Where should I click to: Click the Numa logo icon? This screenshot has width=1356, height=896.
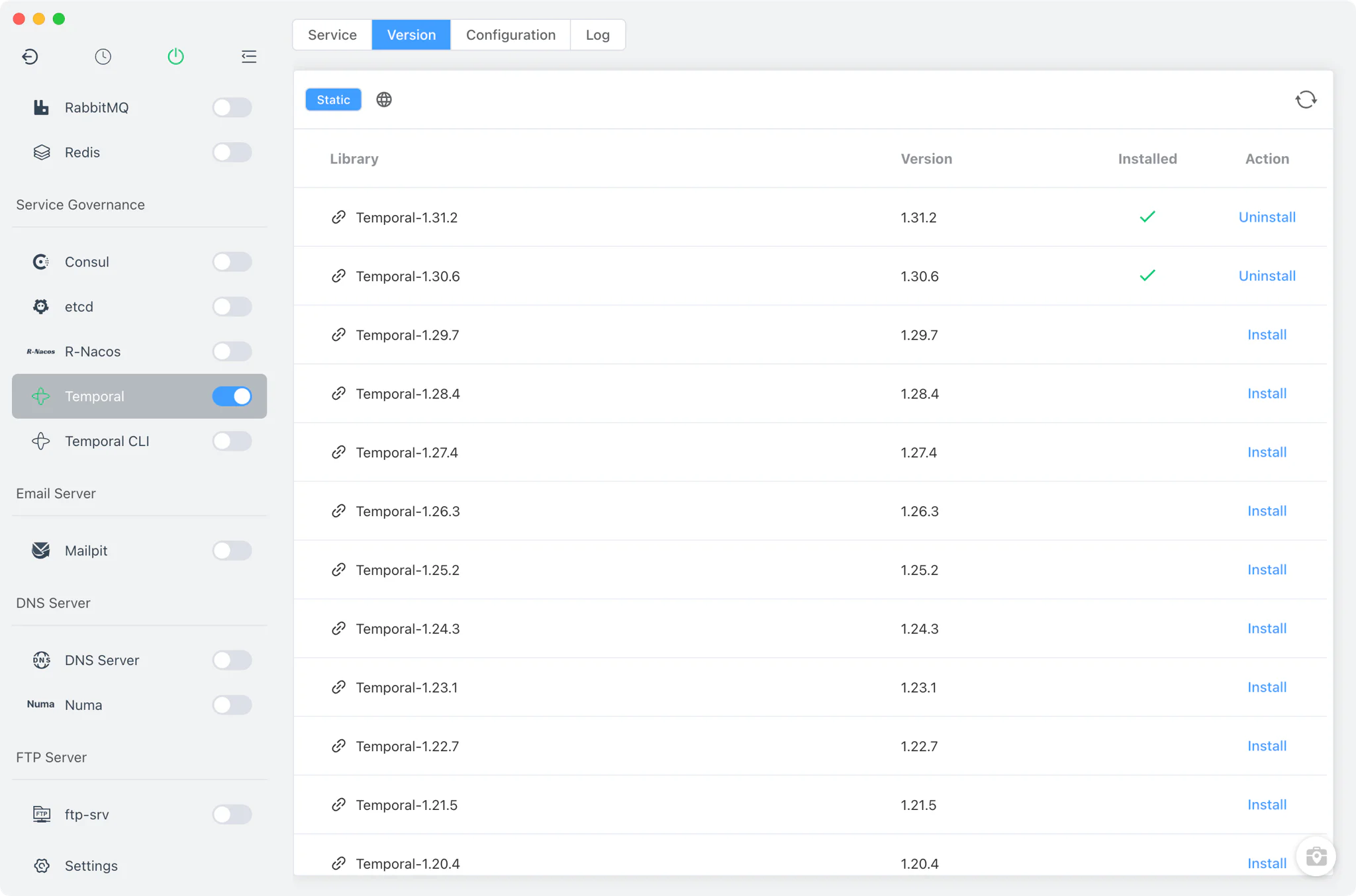[41, 704]
